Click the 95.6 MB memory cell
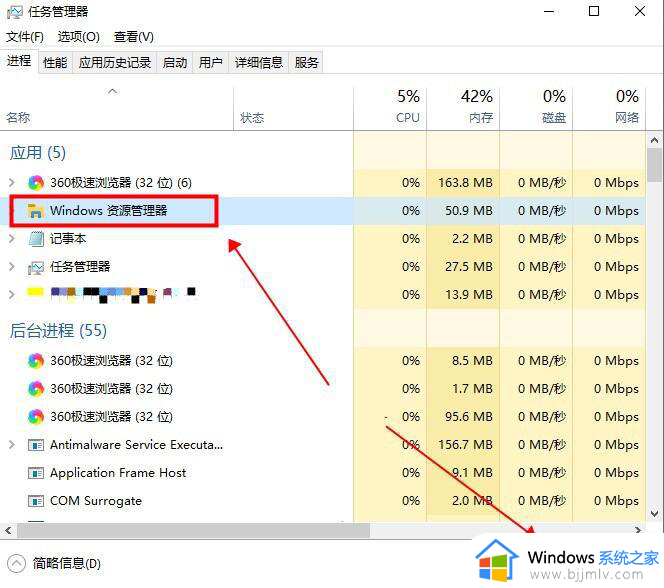This screenshot has height=588, width=664. (463, 417)
